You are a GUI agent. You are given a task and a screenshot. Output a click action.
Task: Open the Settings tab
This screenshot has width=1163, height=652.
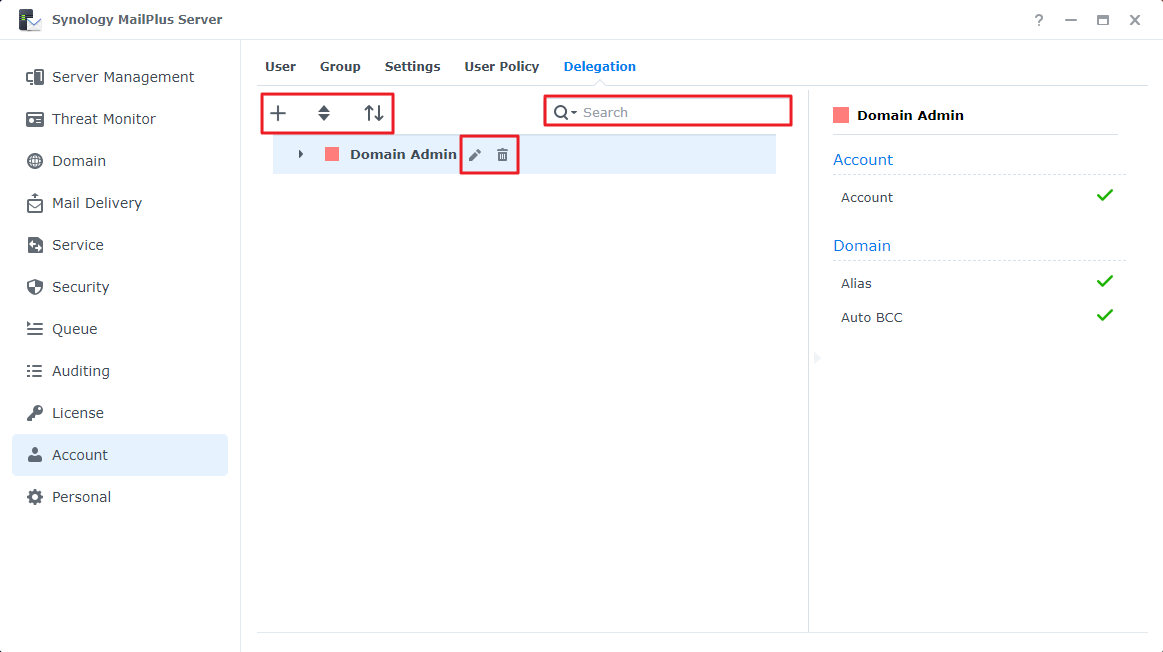point(412,66)
